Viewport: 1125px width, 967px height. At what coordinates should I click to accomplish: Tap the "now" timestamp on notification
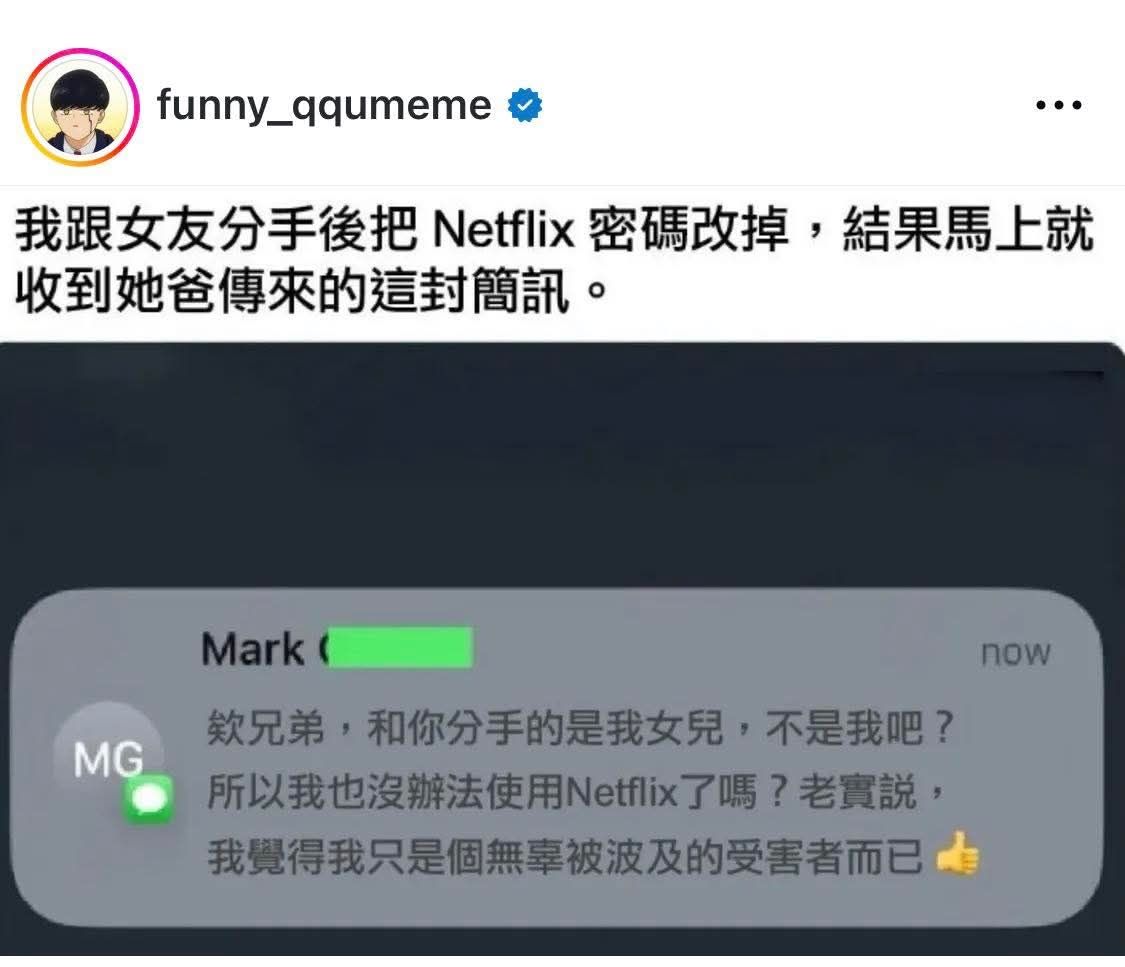point(1015,653)
